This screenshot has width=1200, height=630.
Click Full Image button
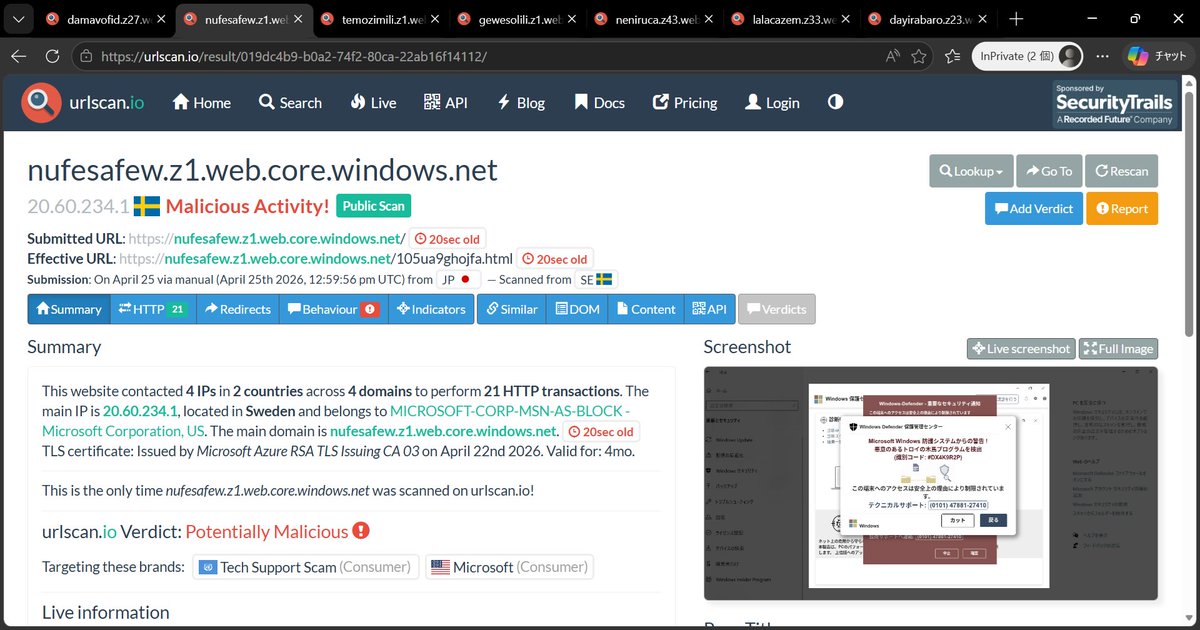1118,348
